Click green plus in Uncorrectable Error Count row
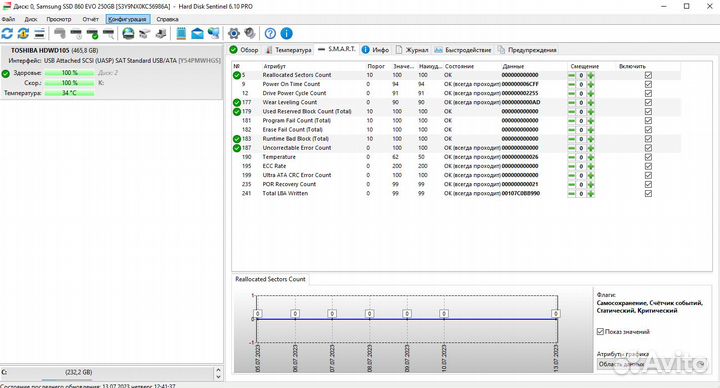The image size is (720, 388). 591,148
